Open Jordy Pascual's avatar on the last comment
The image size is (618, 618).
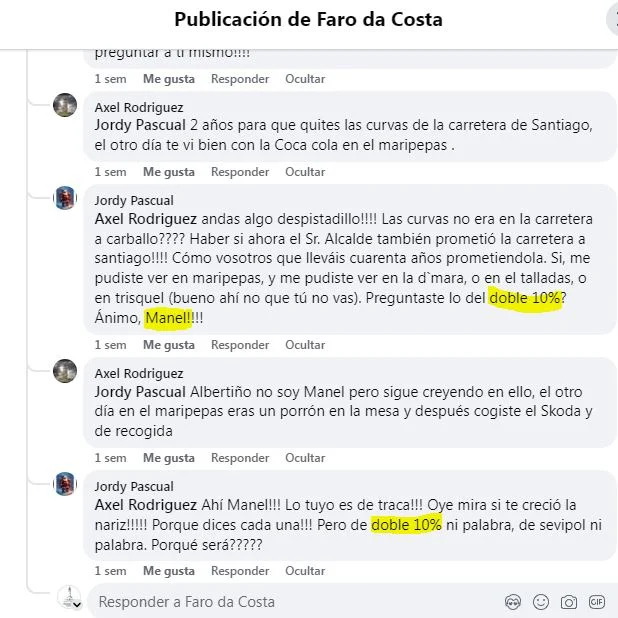tap(65, 484)
